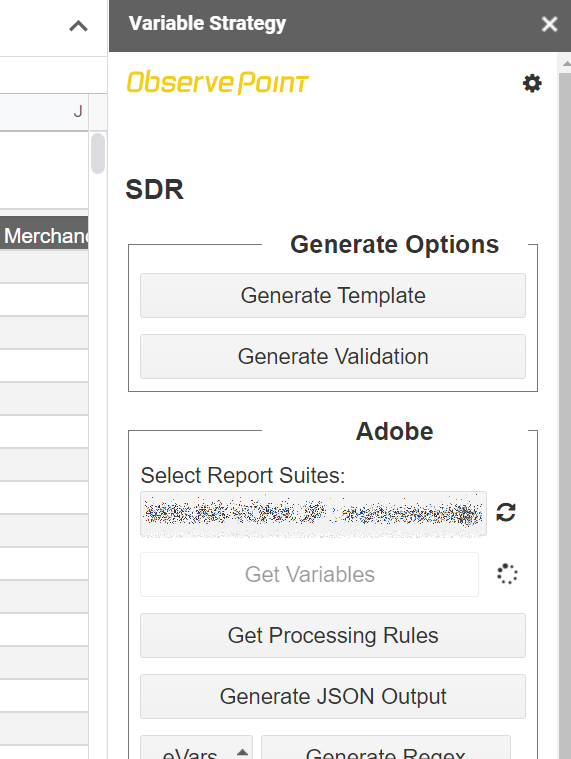
Task: Click the Generate Regex button
Action: pyautogui.click(x=386, y=747)
